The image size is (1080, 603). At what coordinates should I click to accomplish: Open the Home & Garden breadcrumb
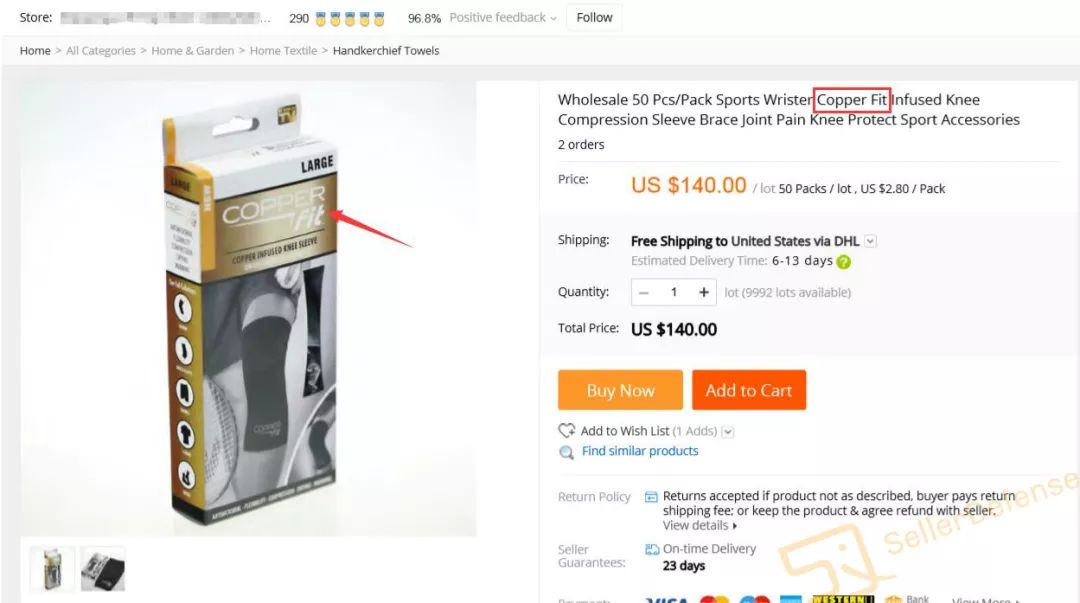(192, 51)
